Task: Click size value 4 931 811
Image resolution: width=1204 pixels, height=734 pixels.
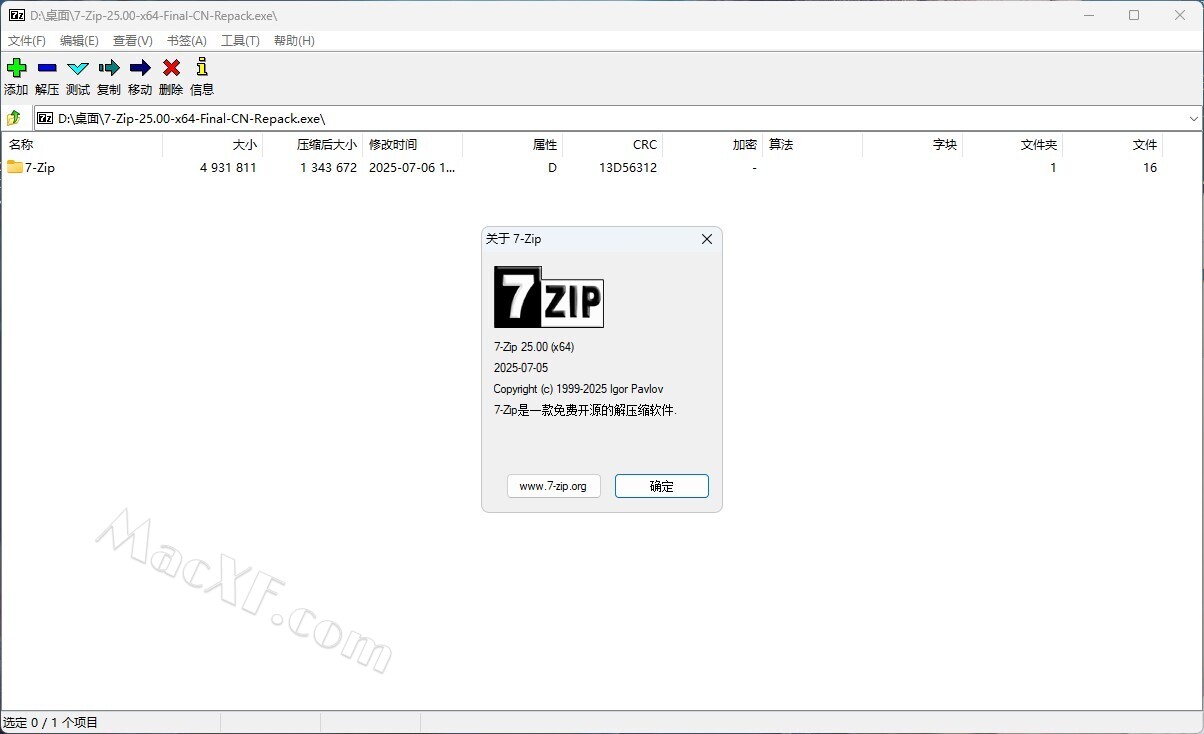Action: coord(228,168)
